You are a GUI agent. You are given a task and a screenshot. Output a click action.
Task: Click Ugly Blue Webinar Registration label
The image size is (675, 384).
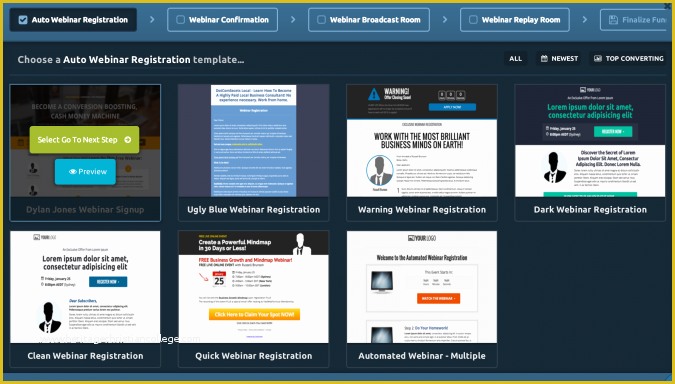click(x=254, y=210)
